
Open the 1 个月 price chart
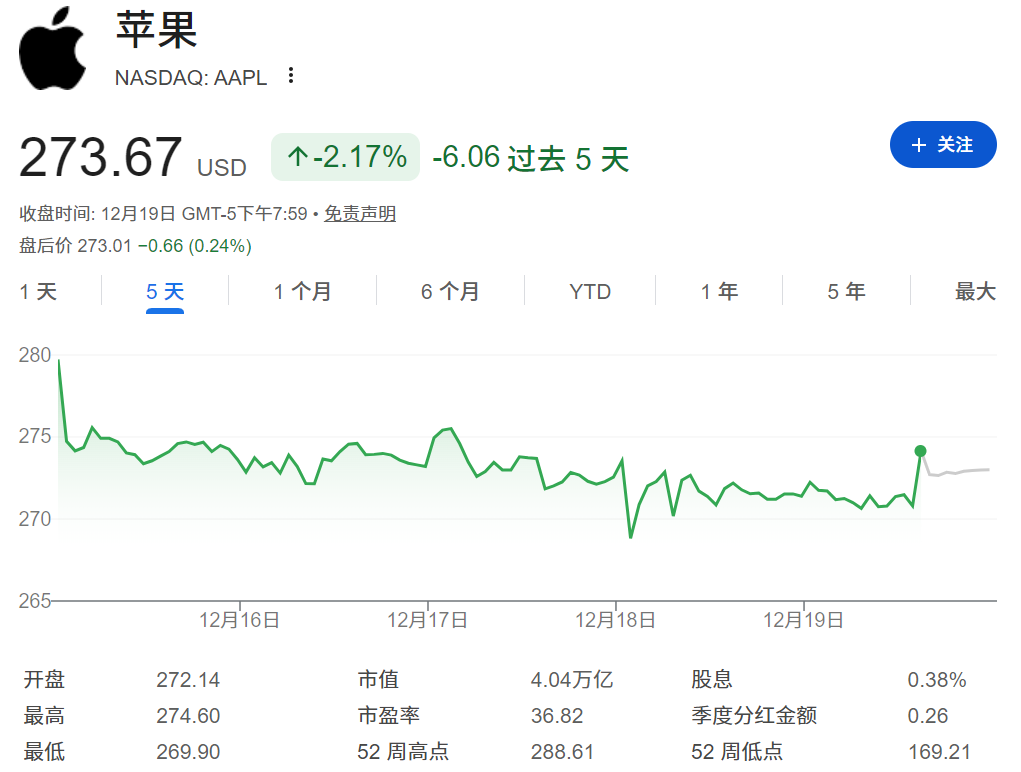(x=302, y=291)
